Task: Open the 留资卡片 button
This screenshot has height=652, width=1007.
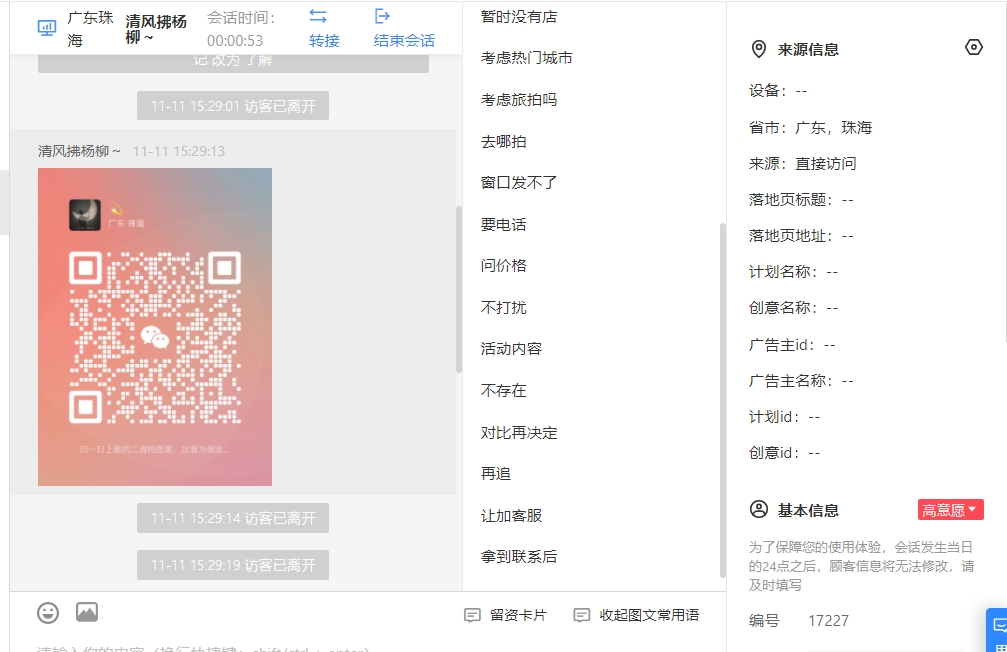Action: point(505,615)
